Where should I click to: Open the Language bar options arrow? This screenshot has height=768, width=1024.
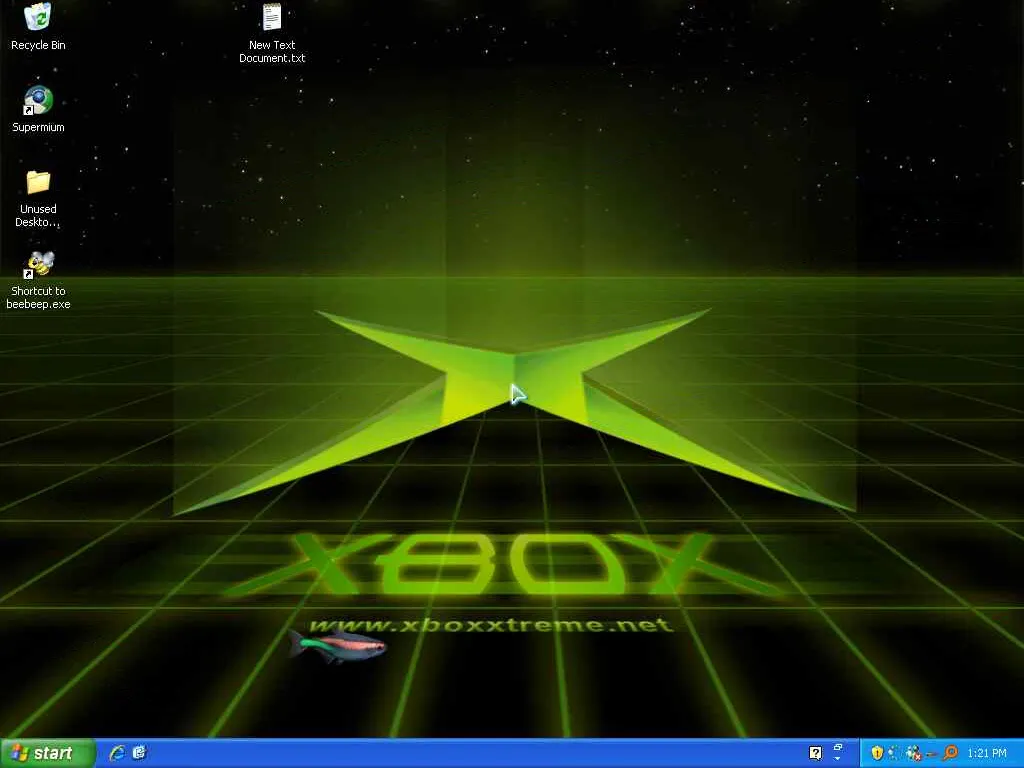click(x=837, y=758)
